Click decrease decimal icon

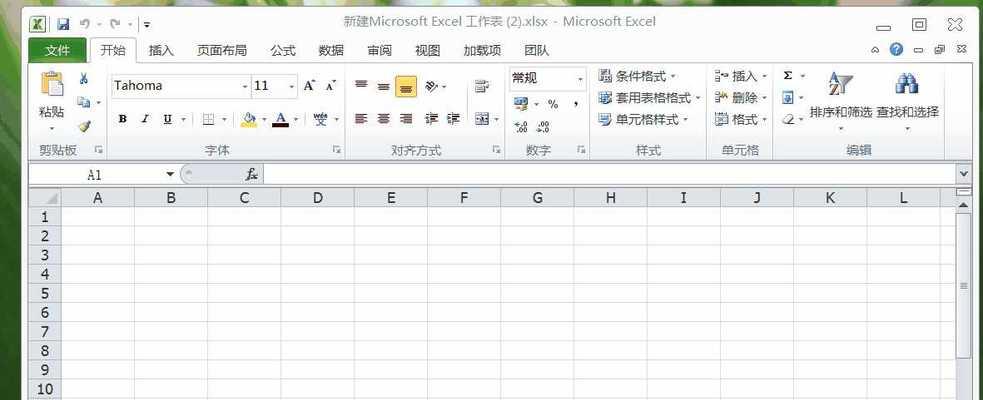pyautogui.click(x=543, y=127)
